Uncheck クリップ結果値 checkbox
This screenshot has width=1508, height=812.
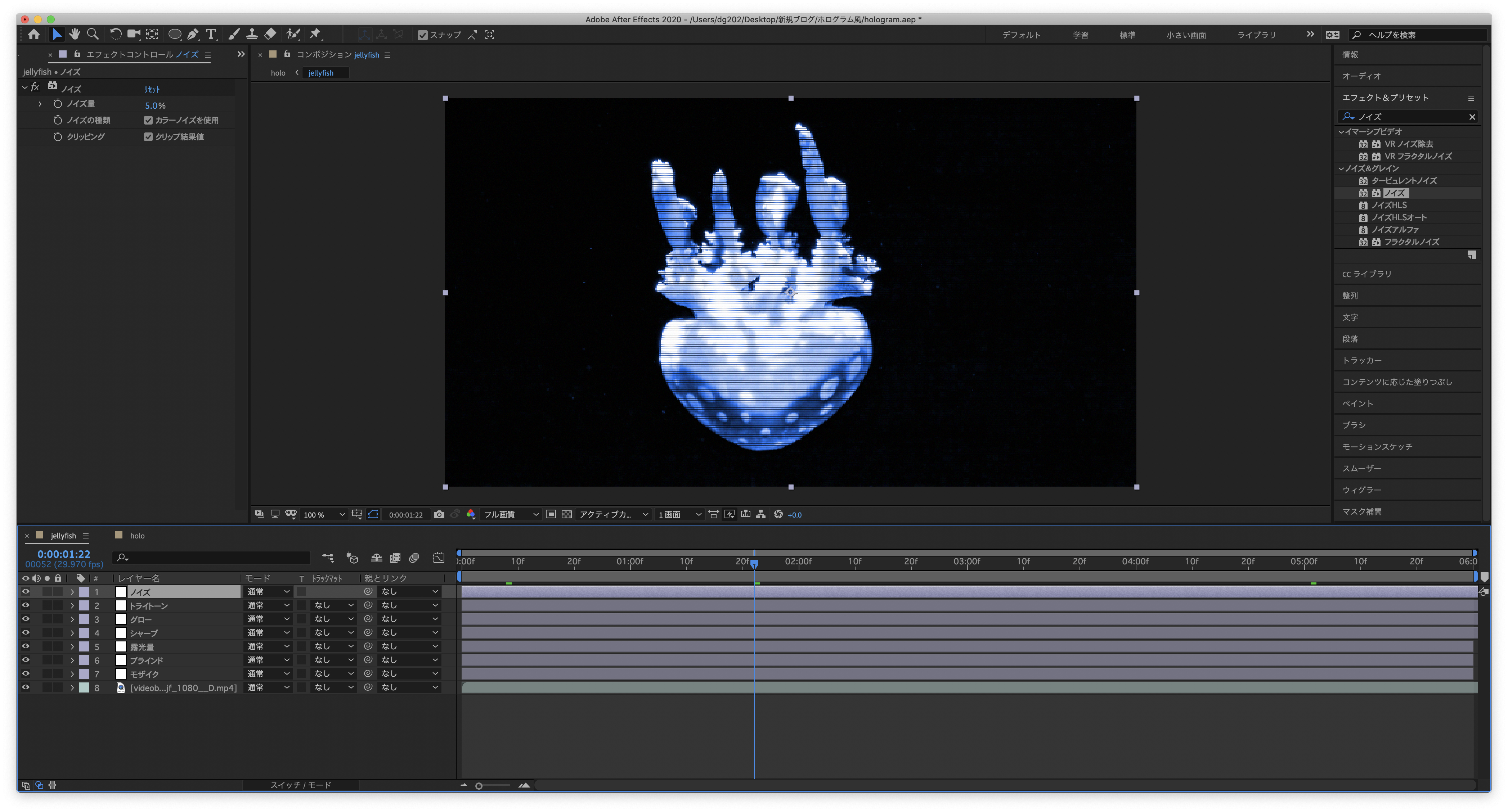[148, 136]
